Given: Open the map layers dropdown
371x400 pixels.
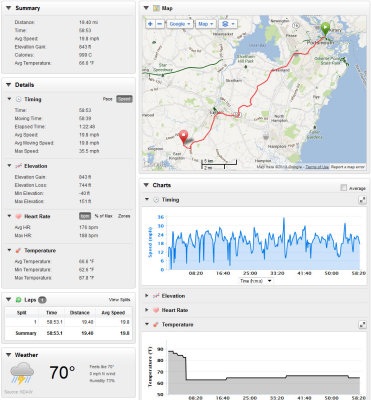Looking at the screenshot, I should 228,24.
